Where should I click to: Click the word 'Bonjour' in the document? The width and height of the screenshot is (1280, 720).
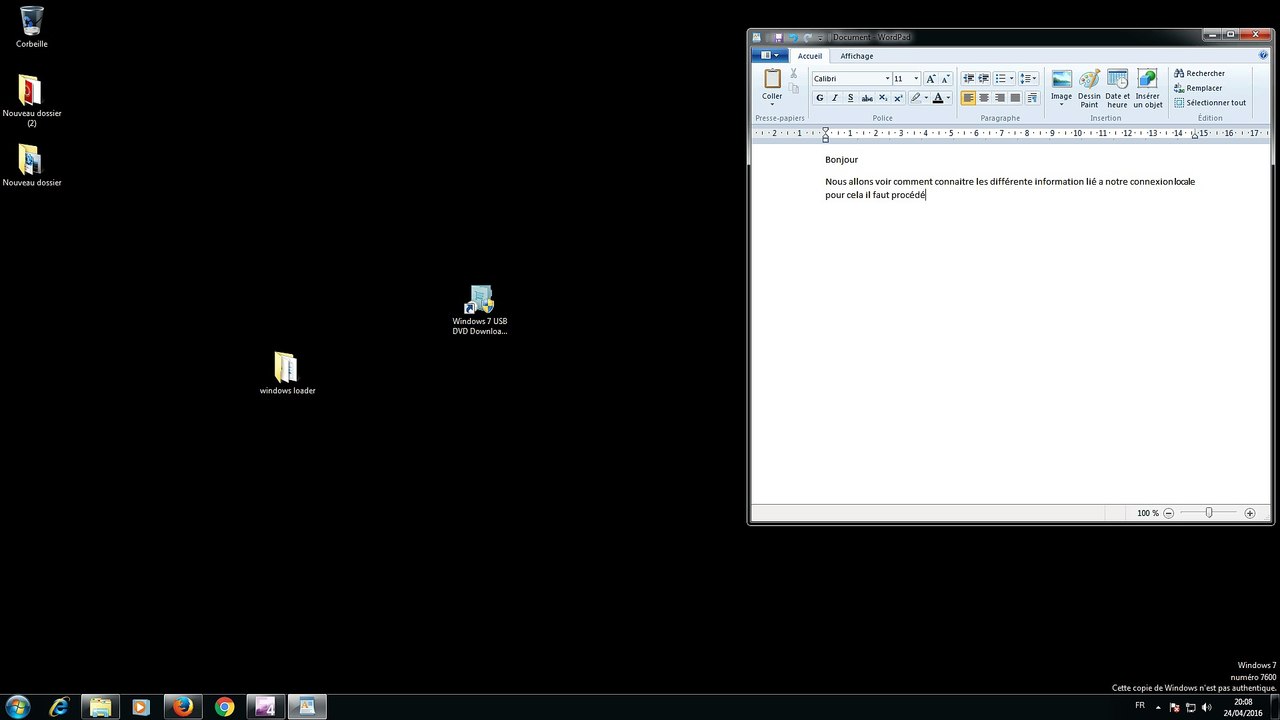841,160
